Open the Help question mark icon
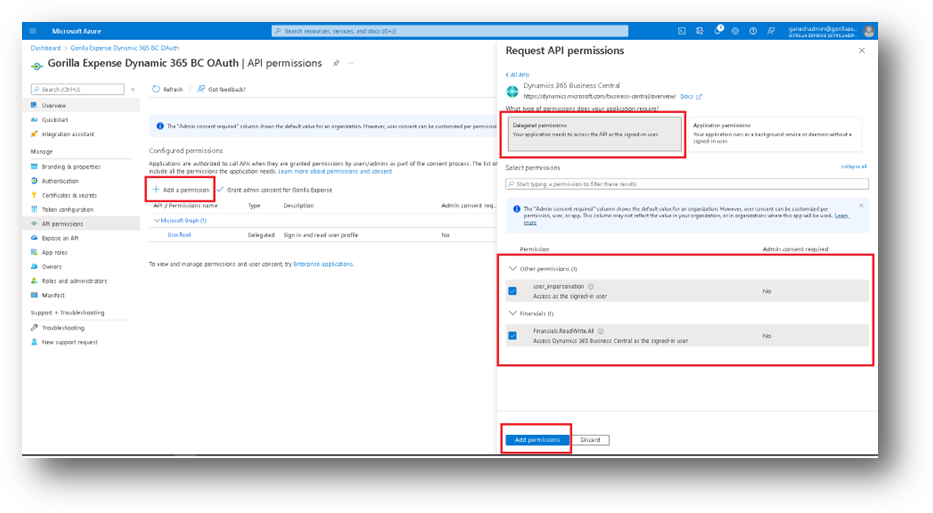 pyautogui.click(x=753, y=31)
